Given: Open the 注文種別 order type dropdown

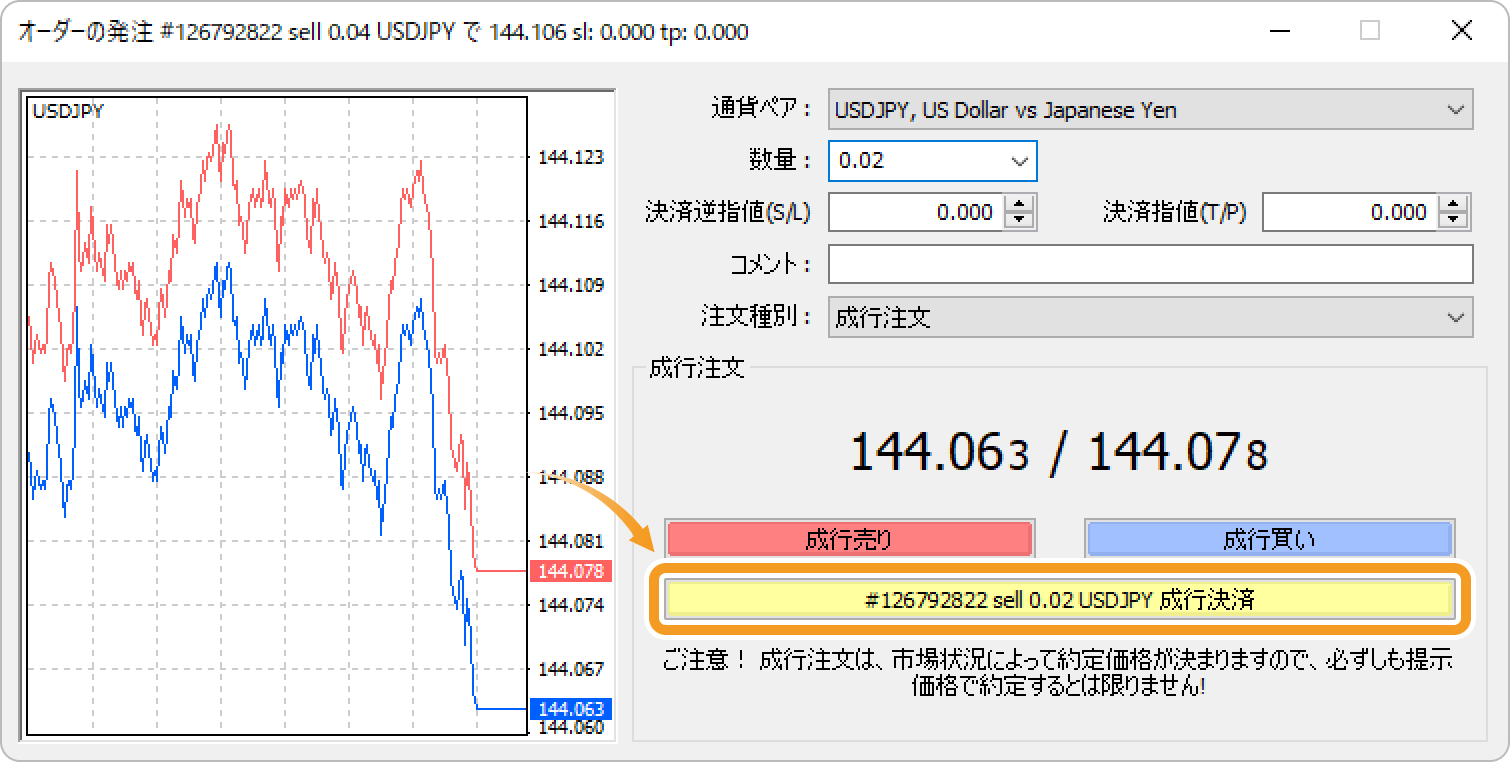Looking at the screenshot, I should click(x=1150, y=318).
